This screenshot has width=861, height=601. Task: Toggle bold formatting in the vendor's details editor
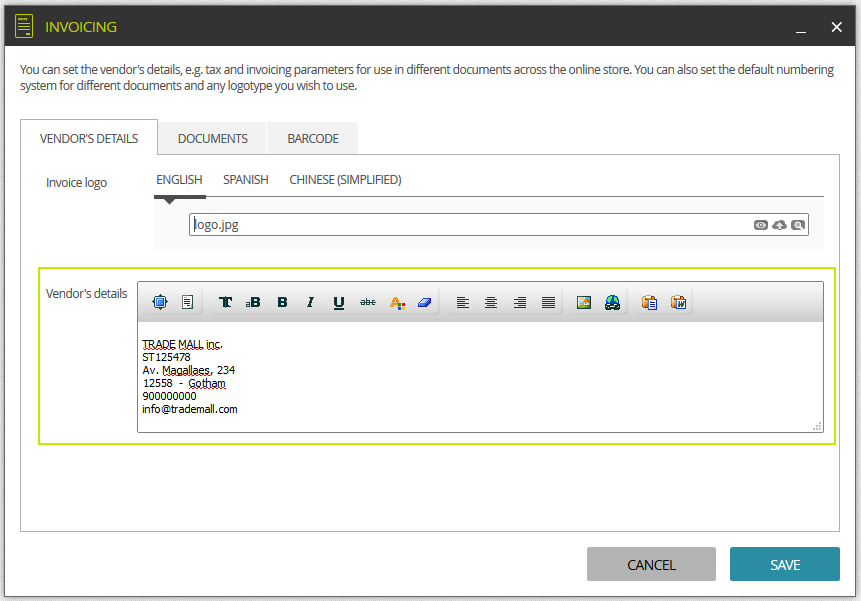click(282, 302)
